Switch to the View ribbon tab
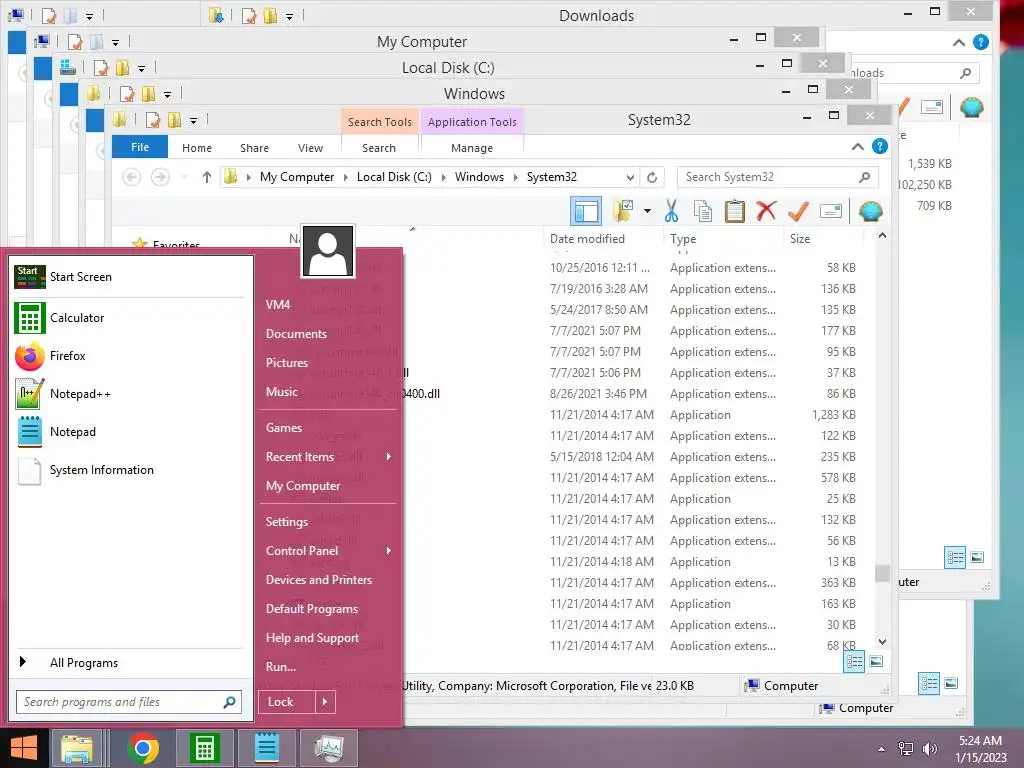 click(310, 148)
